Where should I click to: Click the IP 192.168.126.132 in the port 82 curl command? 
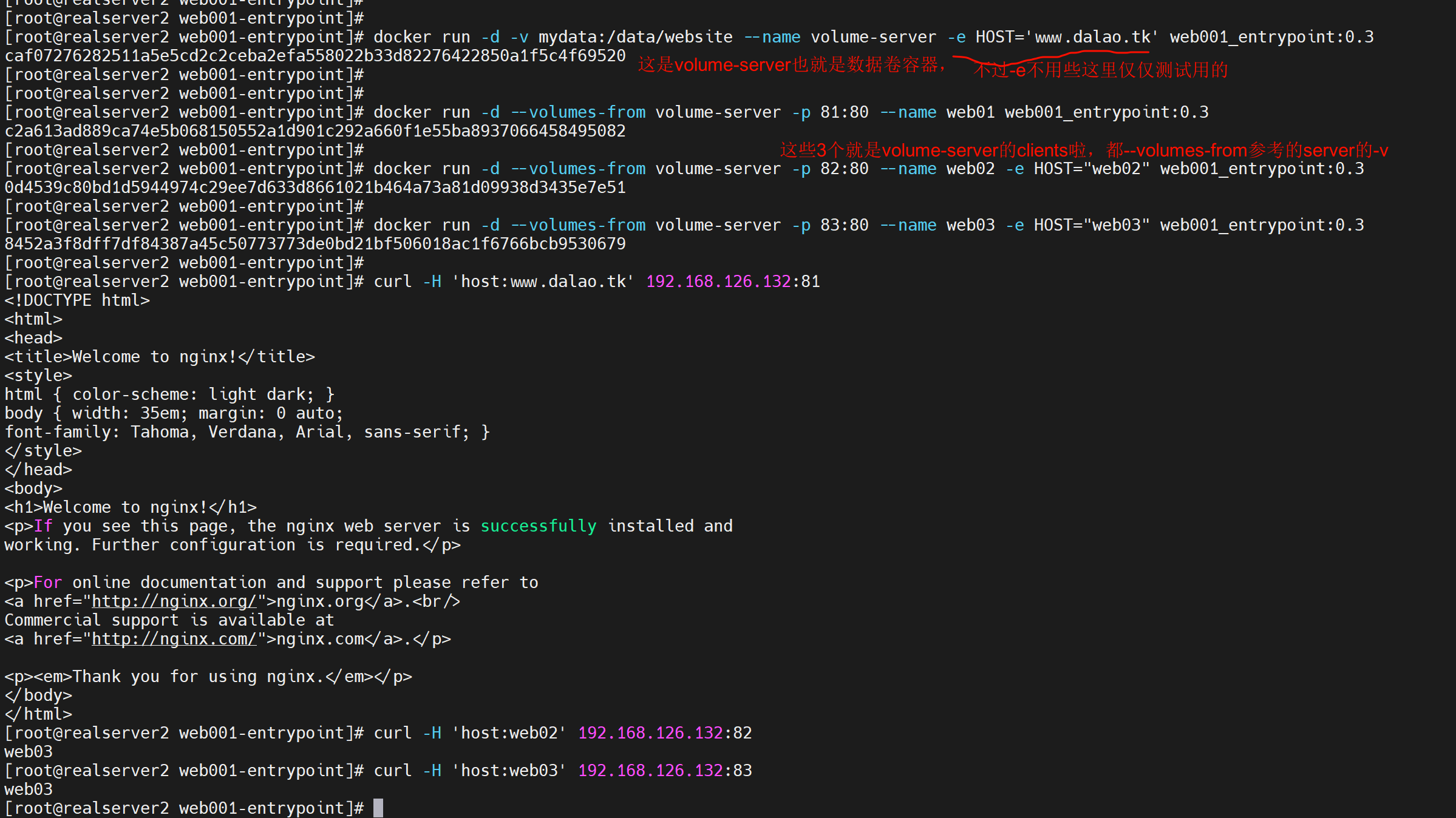click(x=650, y=733)
